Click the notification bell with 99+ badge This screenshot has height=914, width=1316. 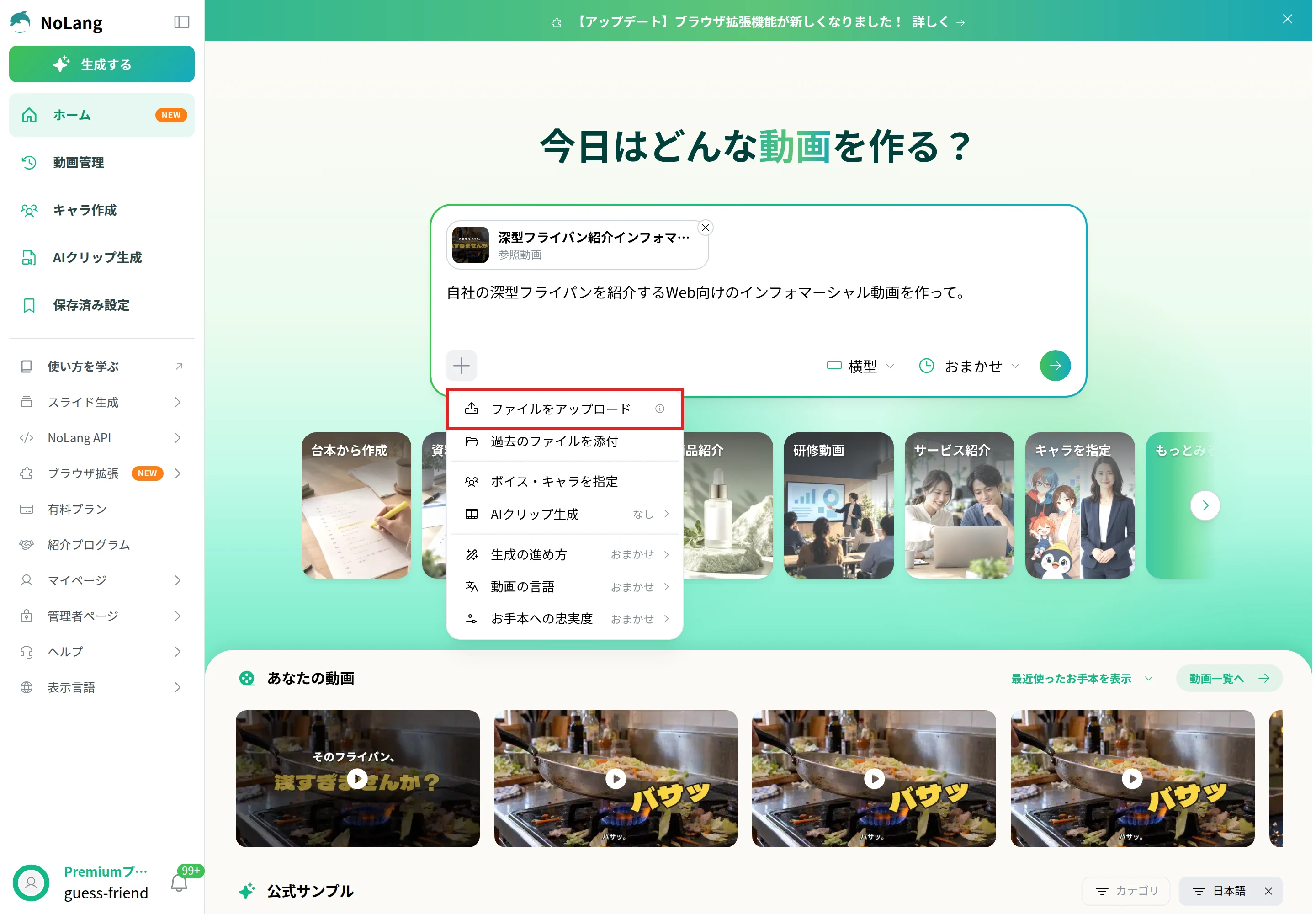pos(179,882)
